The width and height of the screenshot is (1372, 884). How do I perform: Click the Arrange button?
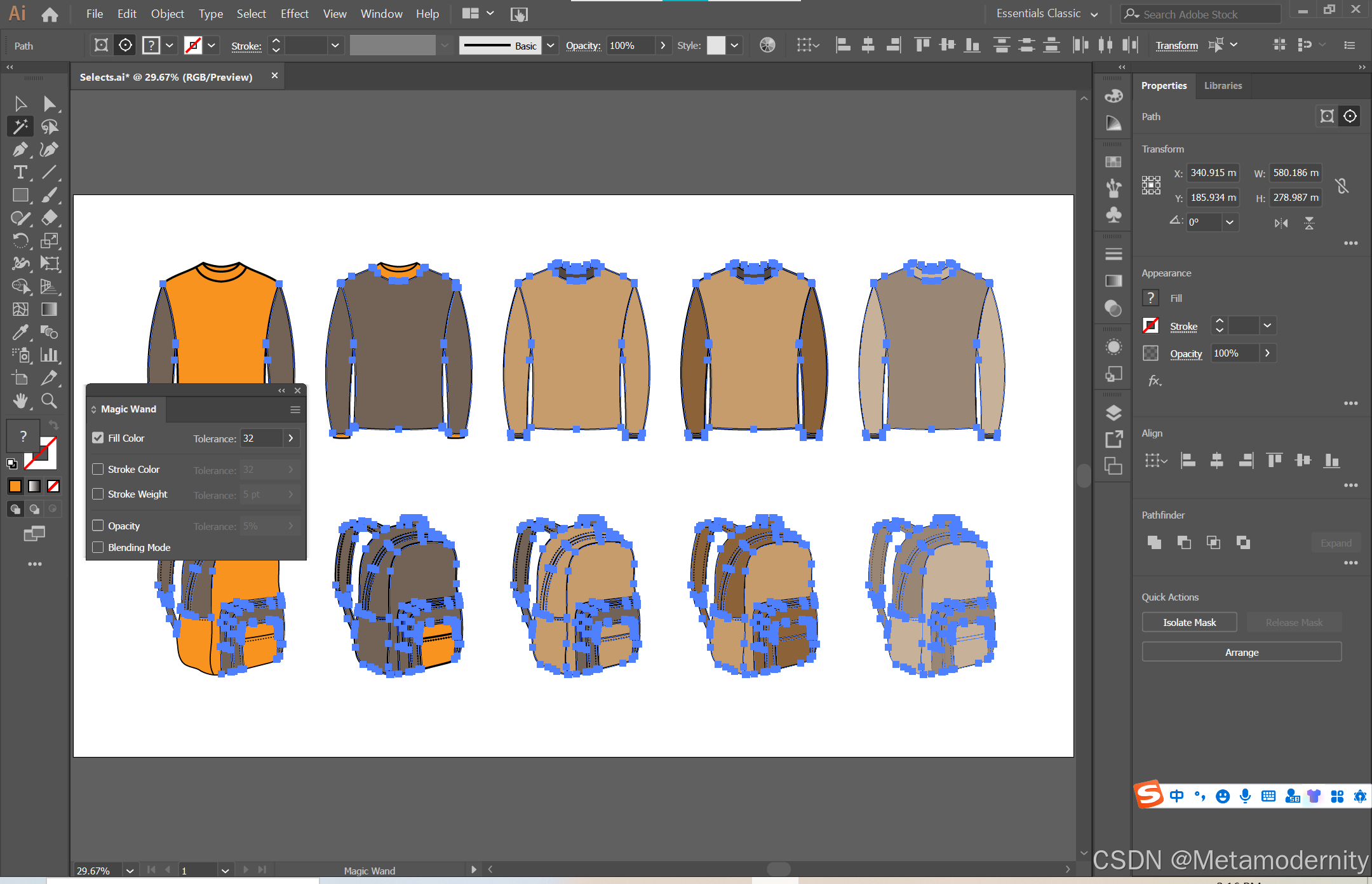point(1241,652)
